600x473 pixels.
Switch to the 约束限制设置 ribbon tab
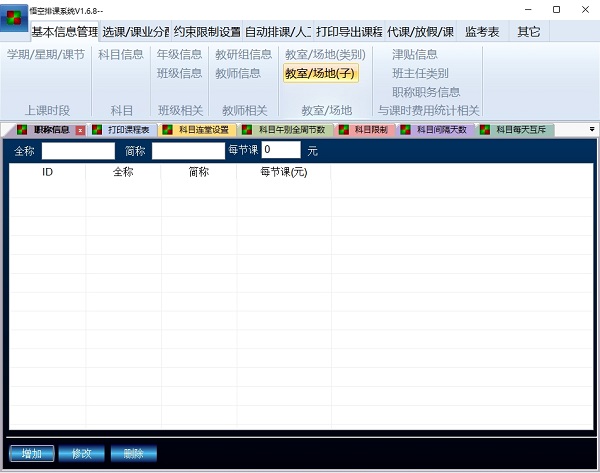[x=207, y=32]
